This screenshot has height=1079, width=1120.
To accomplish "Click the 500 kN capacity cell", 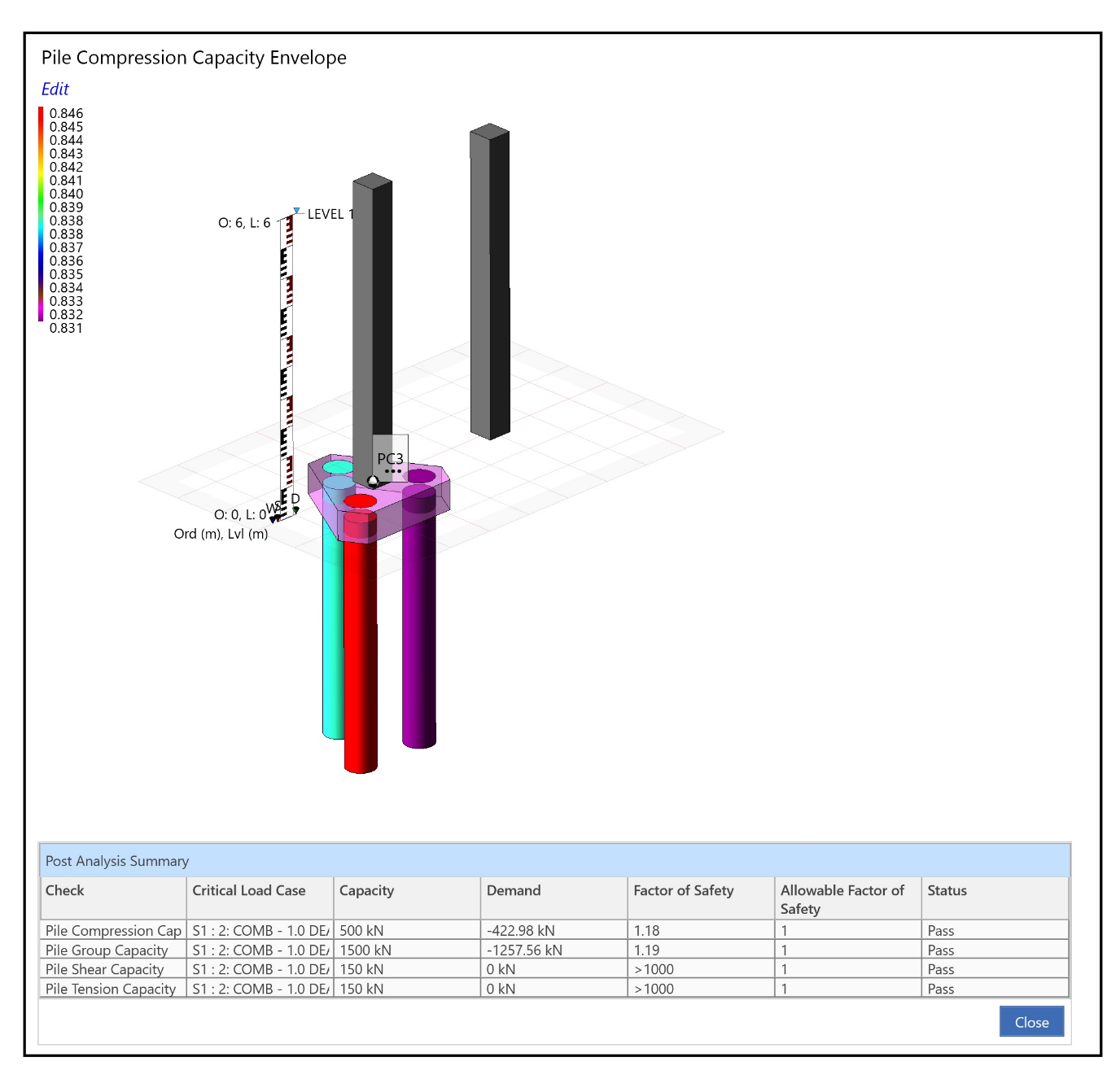I will (407, 930).
